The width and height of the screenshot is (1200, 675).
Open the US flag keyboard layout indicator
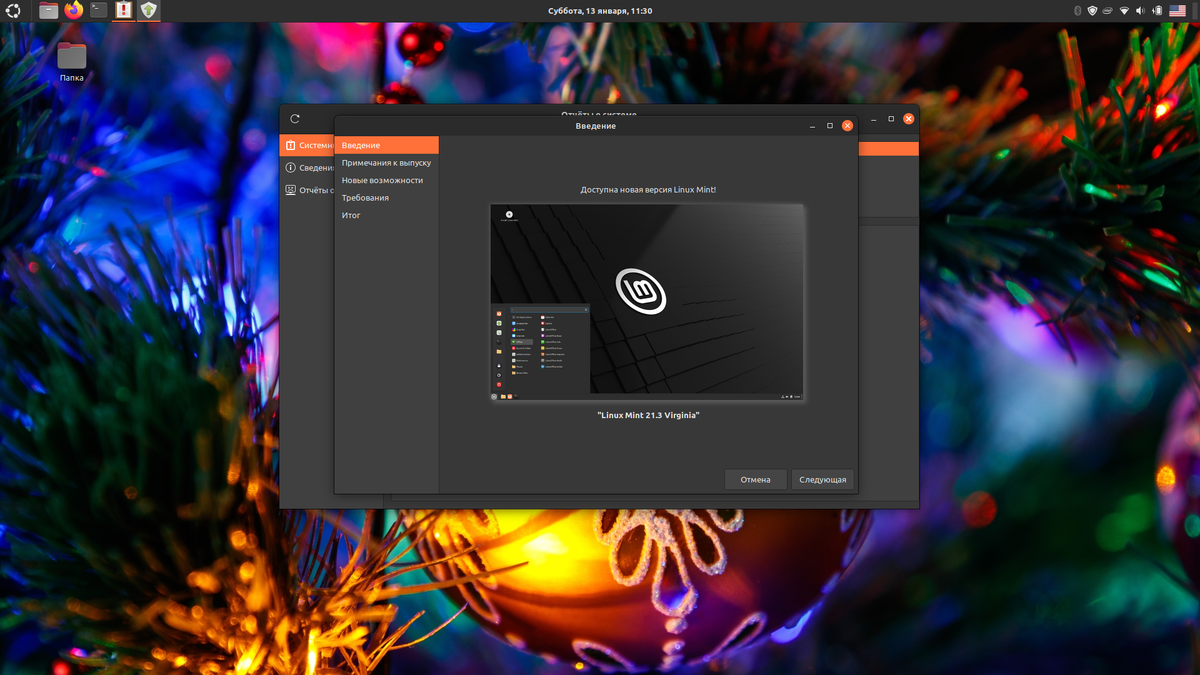tap(1178, 11)
